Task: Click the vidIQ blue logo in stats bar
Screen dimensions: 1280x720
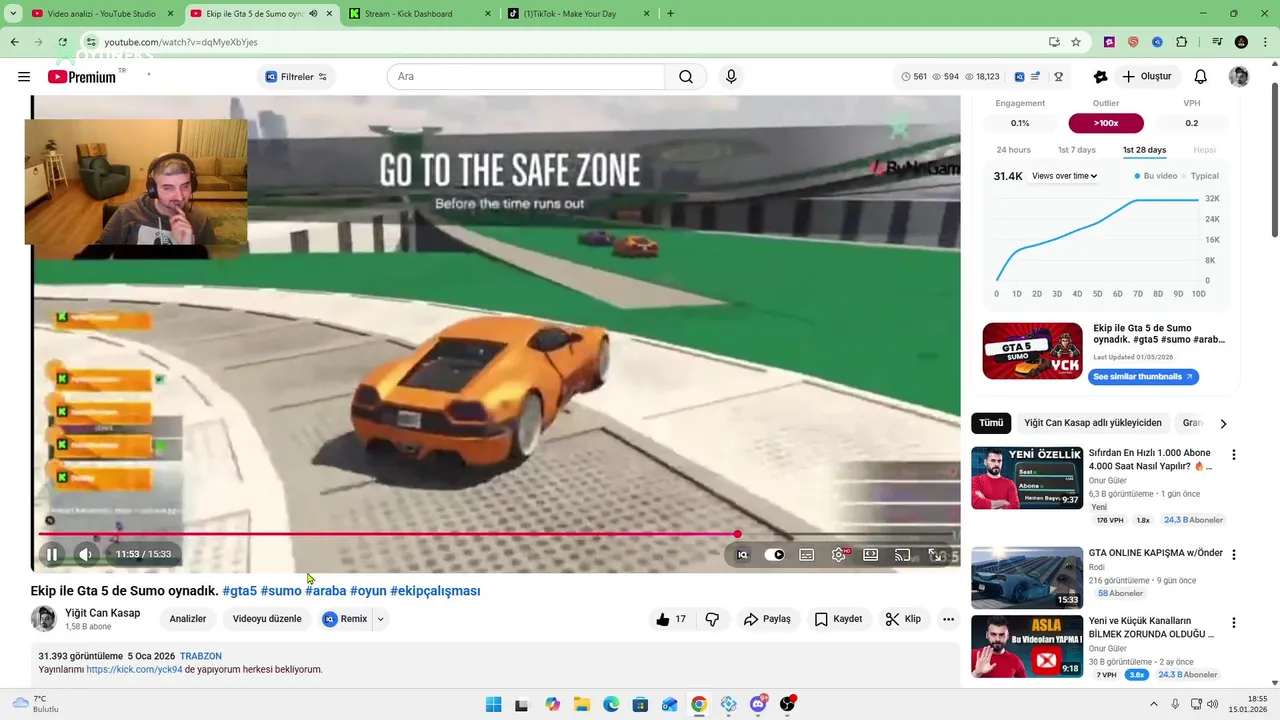Action: tap(1019, 77)
